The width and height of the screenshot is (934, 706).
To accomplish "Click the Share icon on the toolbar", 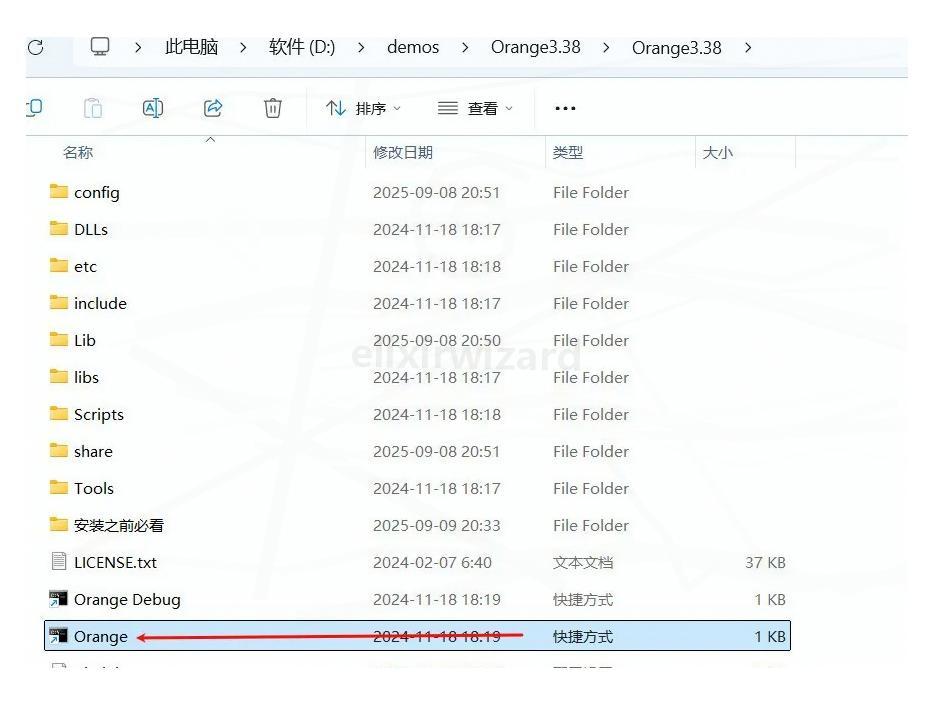I will click(212, 108).
